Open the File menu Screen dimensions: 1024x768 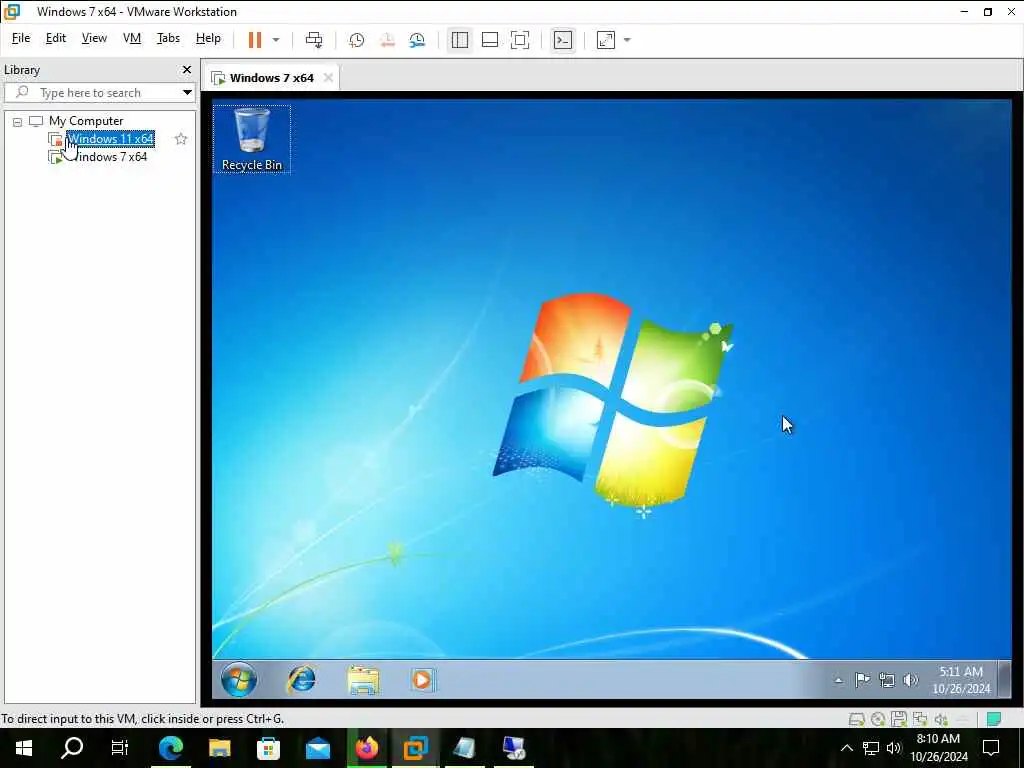(21, 38)
